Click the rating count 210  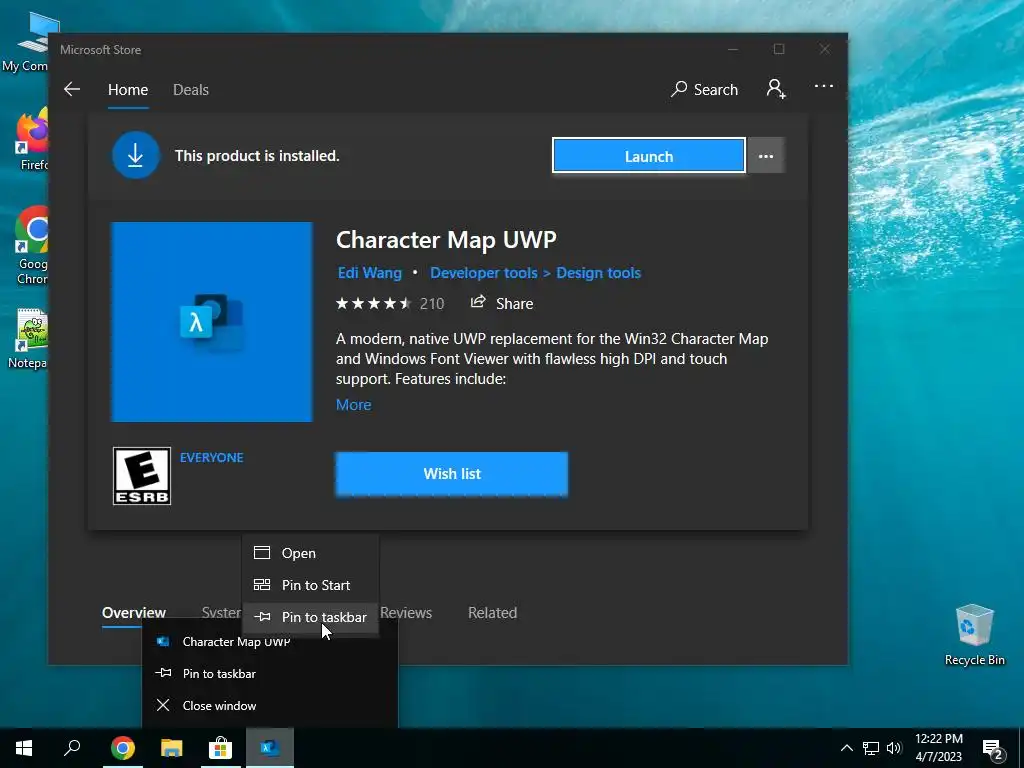[432, 304]
